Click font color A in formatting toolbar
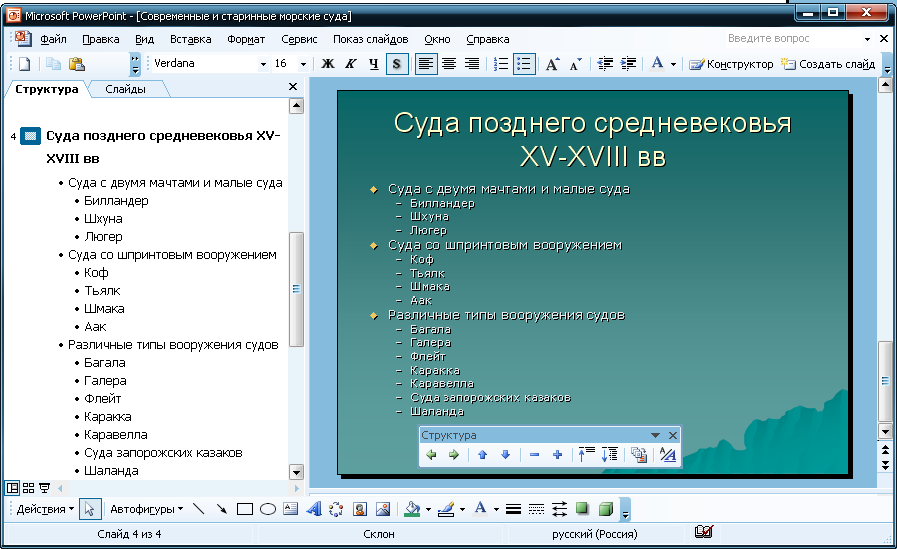897x549 pixels. click(x=658, y=63)
